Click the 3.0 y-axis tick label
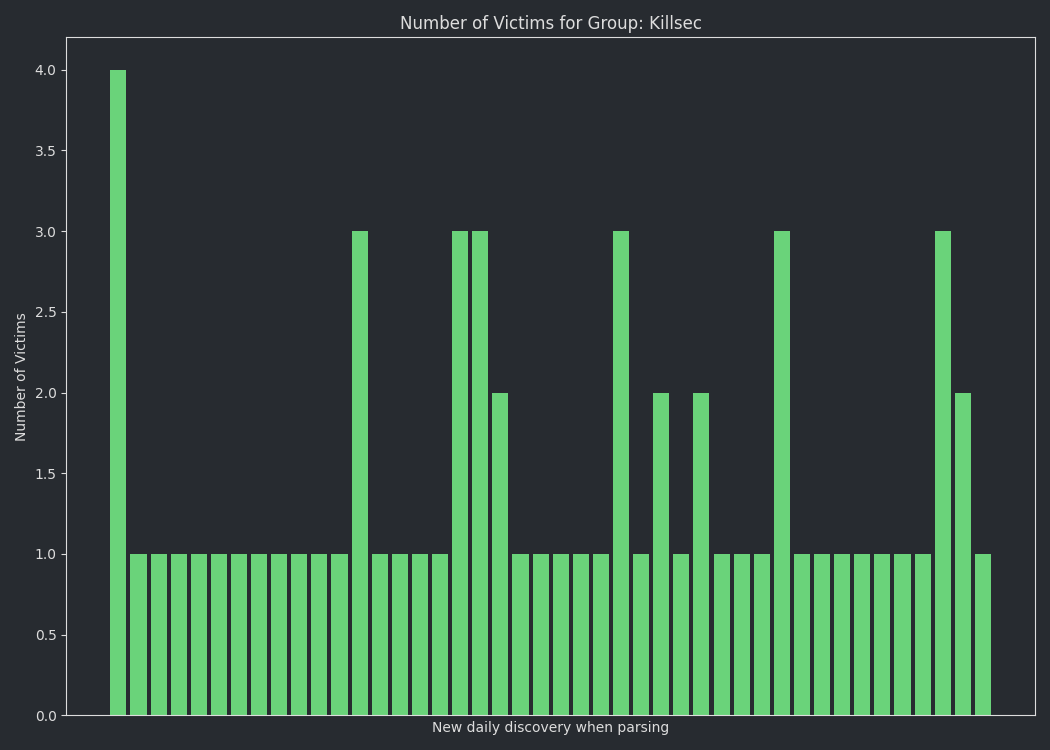 pos(46,232)
